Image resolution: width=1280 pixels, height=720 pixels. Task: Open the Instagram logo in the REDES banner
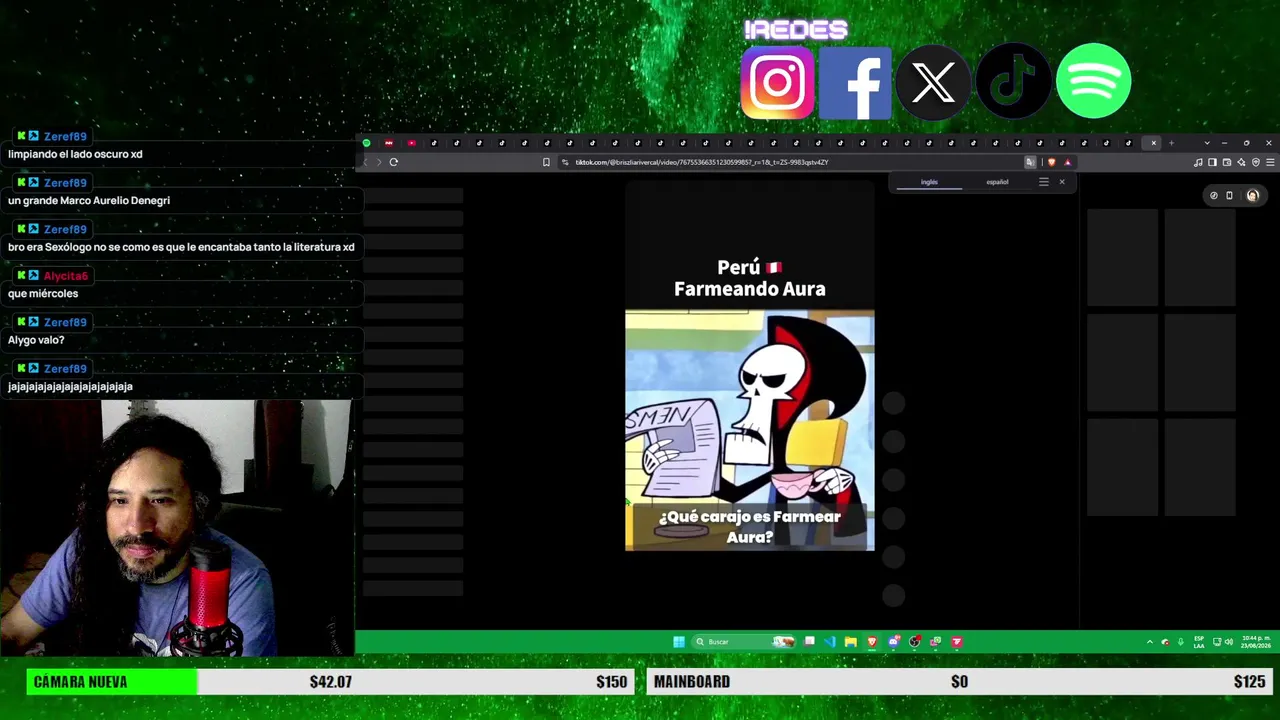tap(777, 82)
